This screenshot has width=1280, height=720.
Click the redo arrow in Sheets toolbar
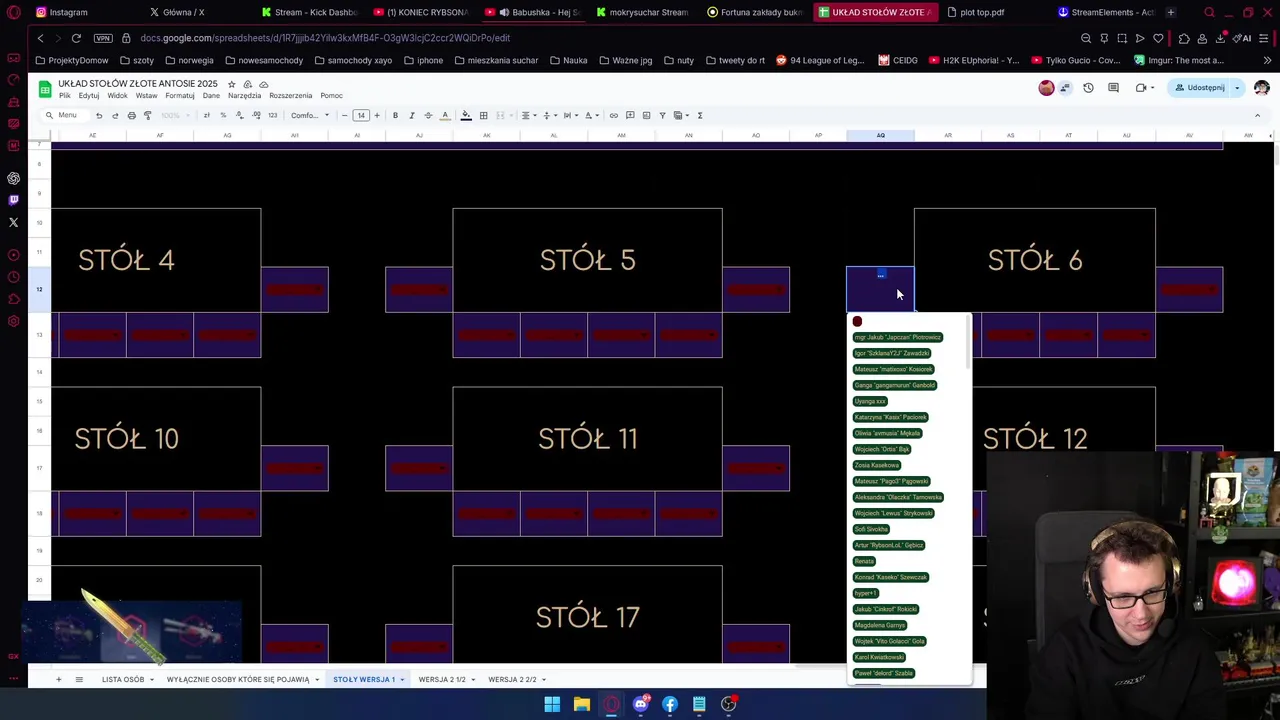pyautogui.click(x=115, y=115)
